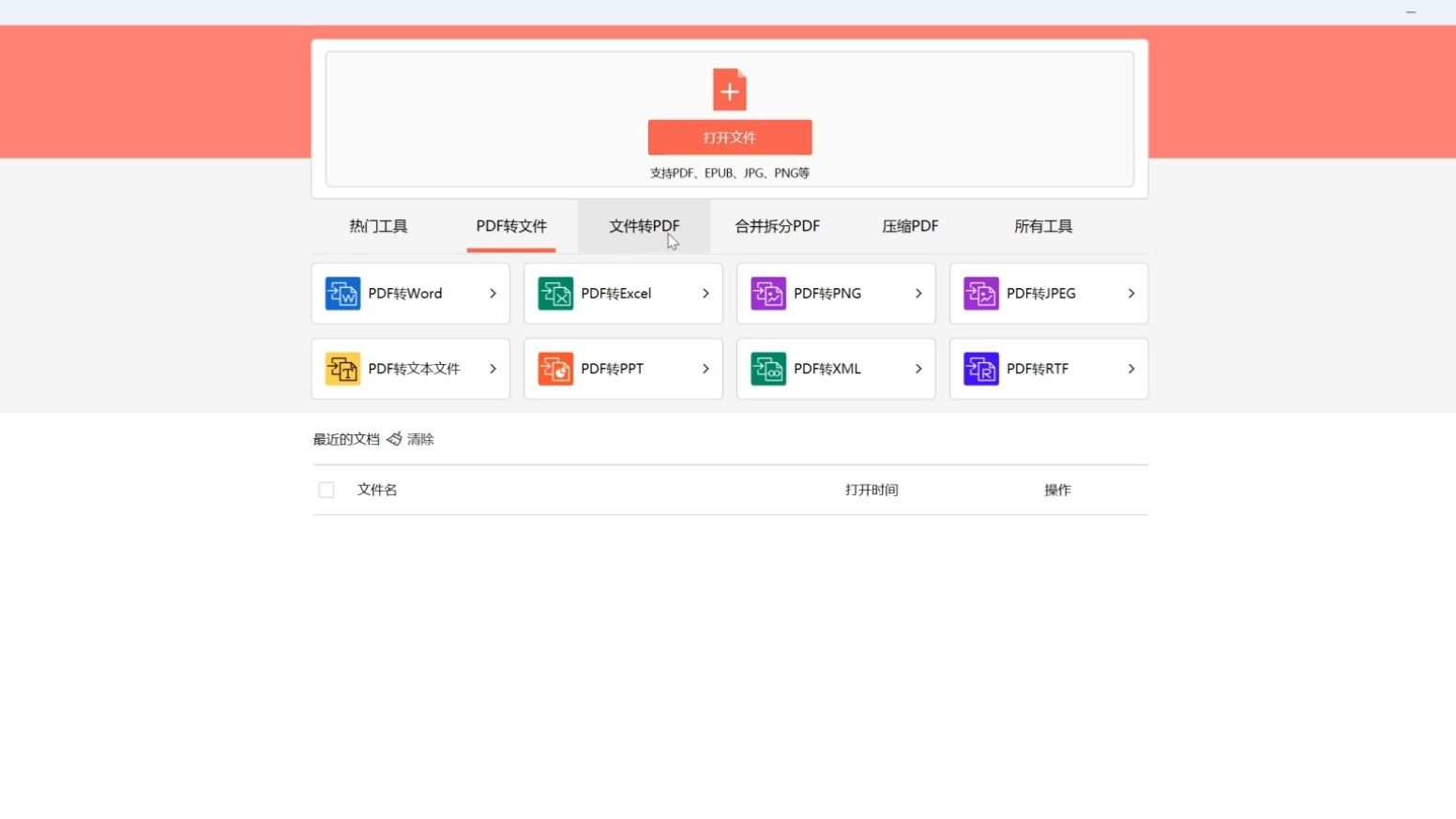Expand the PDF转XML chevron arrow
Screen dimensions: 1456x819
point(918,369)
